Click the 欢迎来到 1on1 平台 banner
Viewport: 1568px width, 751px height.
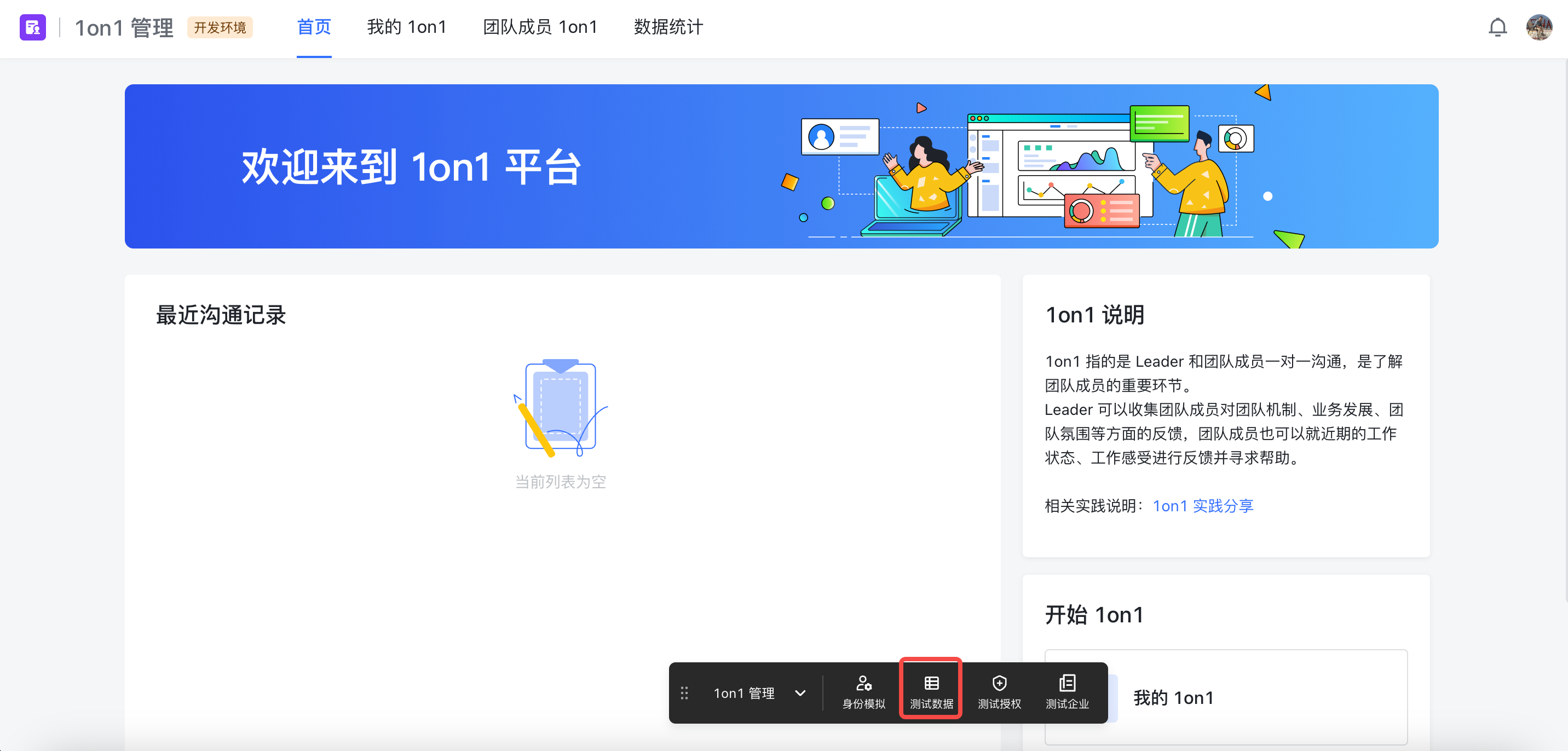[x=782, y=166]
